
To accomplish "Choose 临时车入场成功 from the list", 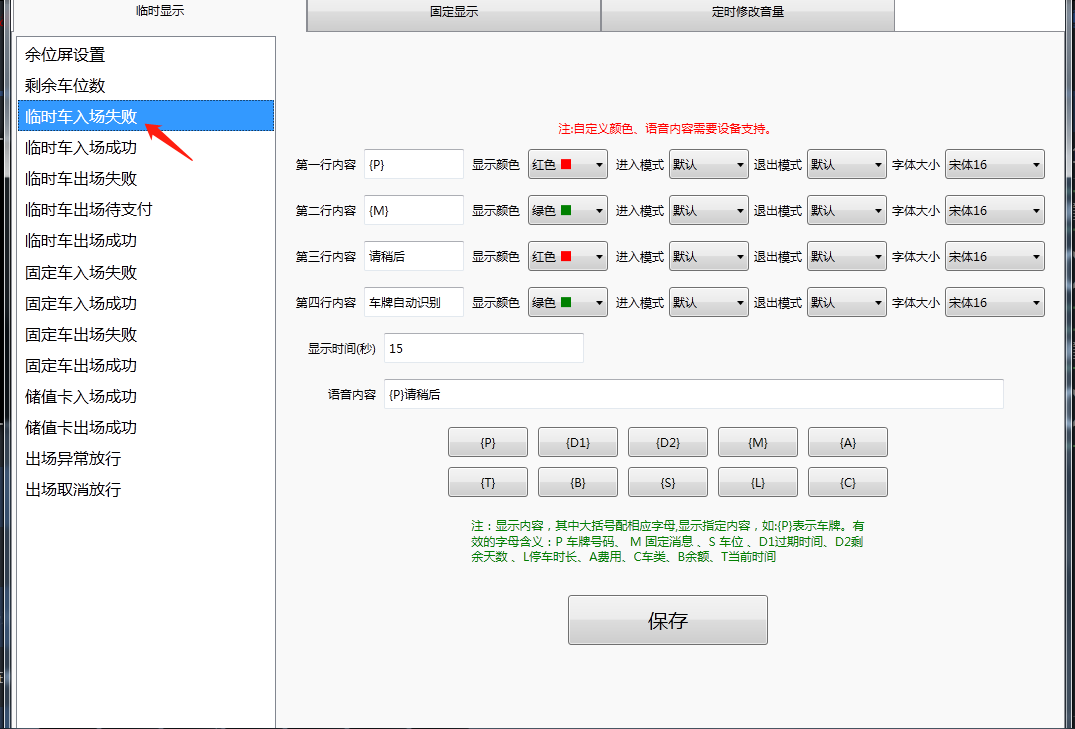I will tap(146, 147).
